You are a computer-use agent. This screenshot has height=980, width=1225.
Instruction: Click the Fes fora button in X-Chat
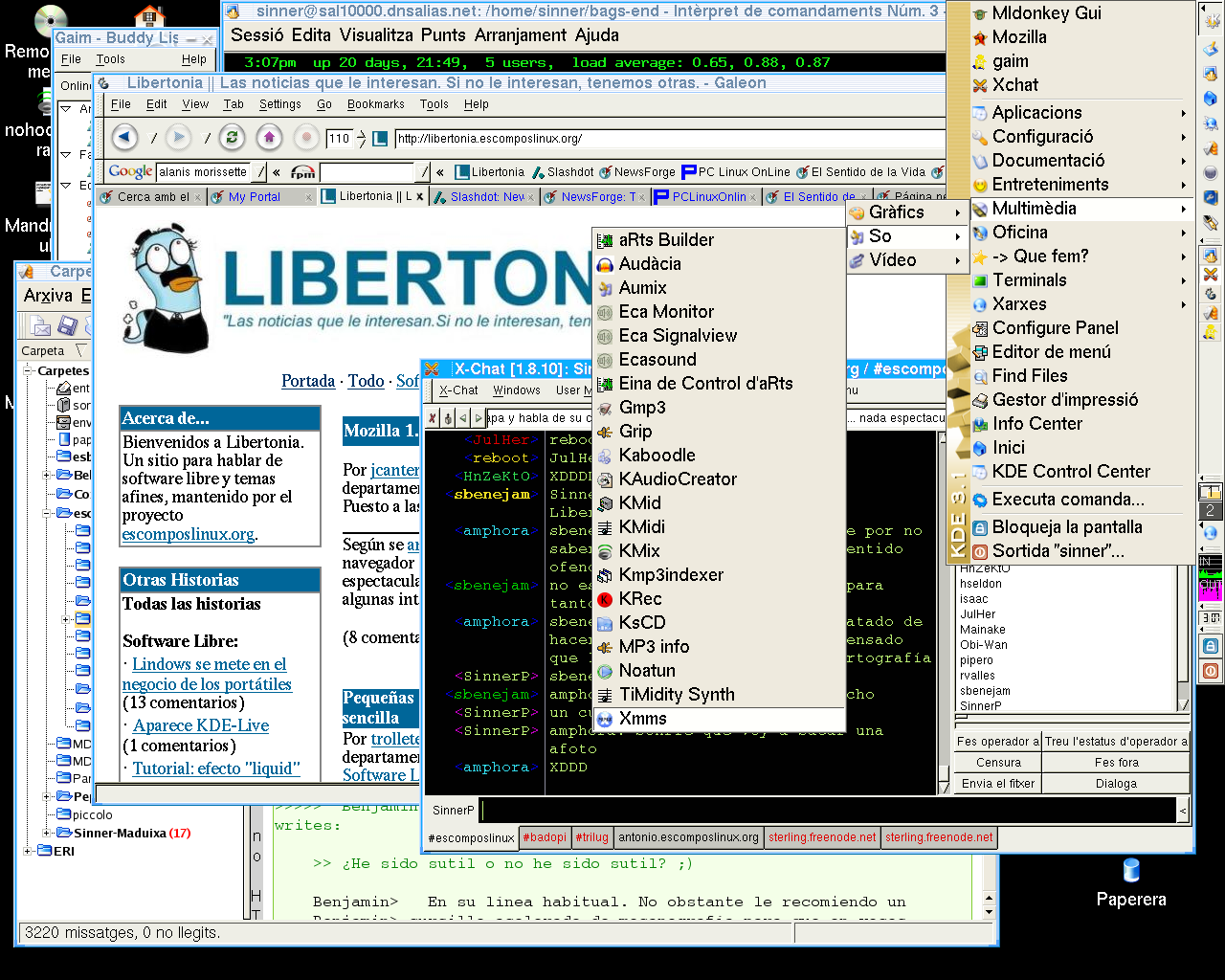(x=1116, y=763)
